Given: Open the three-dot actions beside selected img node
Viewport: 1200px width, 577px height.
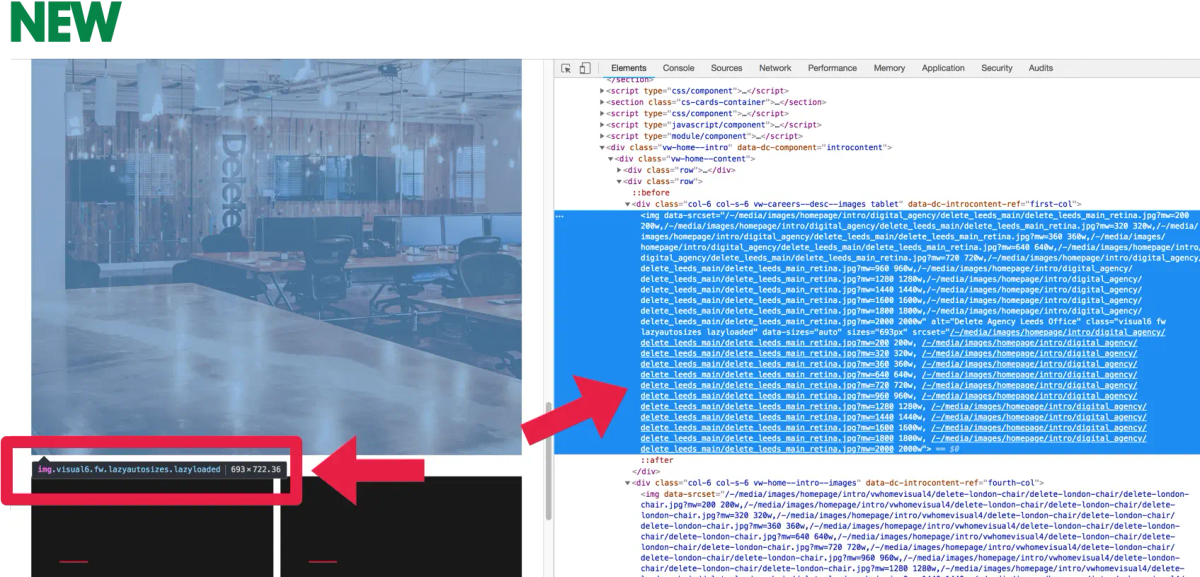Looking at the screenshot, I should (x=560, y=216).
